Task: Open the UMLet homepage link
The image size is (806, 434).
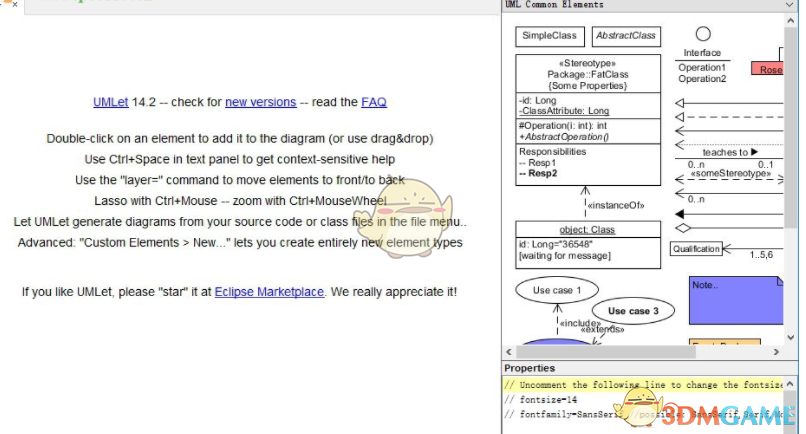Action: (111, 102)
